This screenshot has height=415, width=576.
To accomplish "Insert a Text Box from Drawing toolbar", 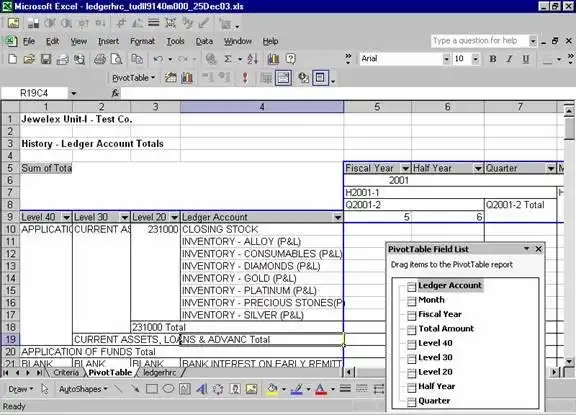I will point(185,389).
